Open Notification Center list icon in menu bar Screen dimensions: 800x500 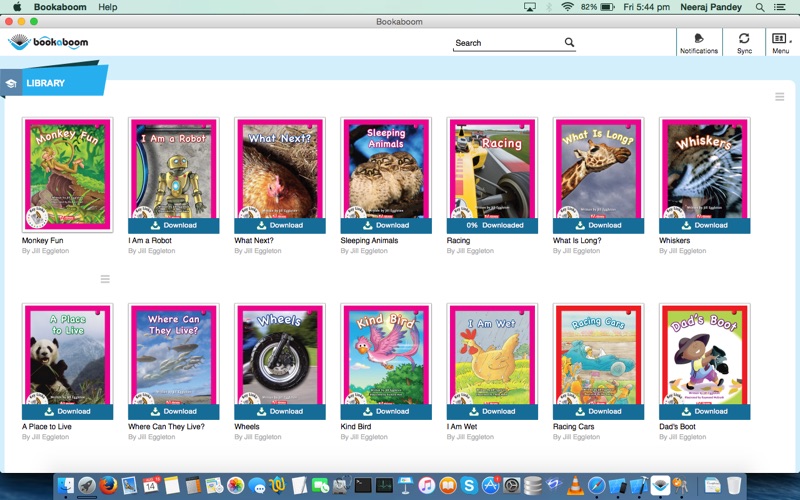(780, 7)
